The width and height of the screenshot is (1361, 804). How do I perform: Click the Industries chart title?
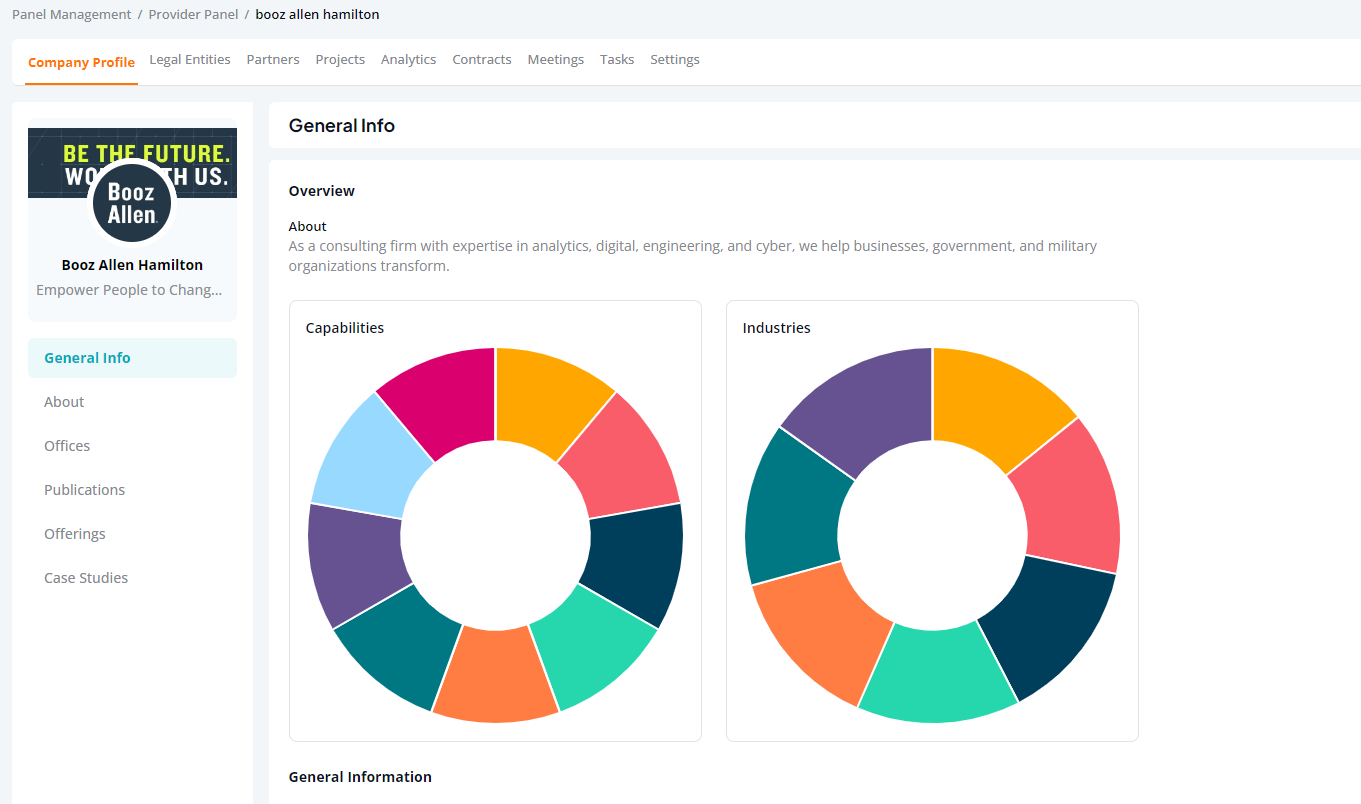(777, 328)
